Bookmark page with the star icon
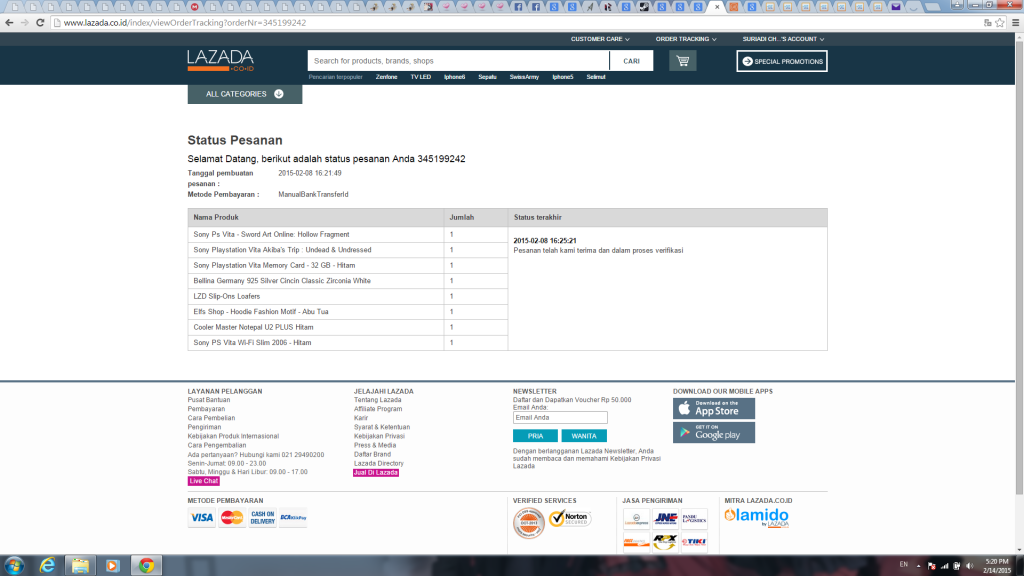 [1000, 22]
